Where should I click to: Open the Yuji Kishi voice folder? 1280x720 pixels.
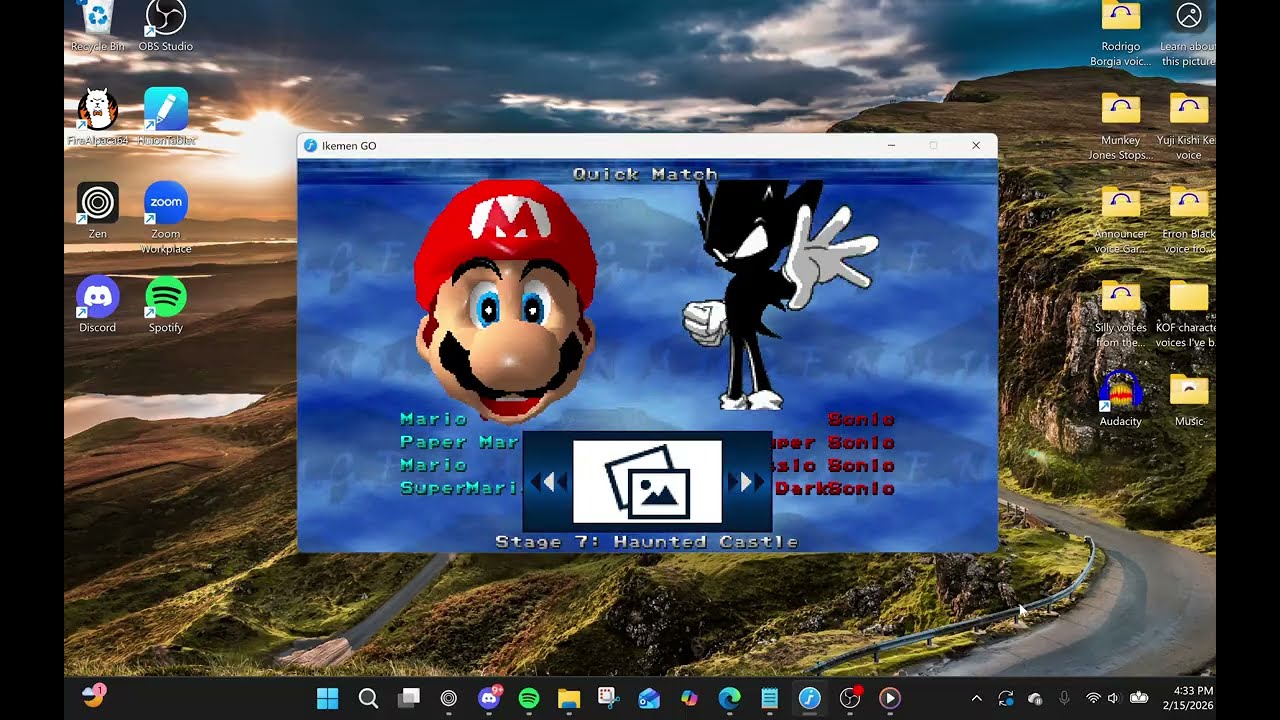pyautogui.click(x=1188, y=126)
